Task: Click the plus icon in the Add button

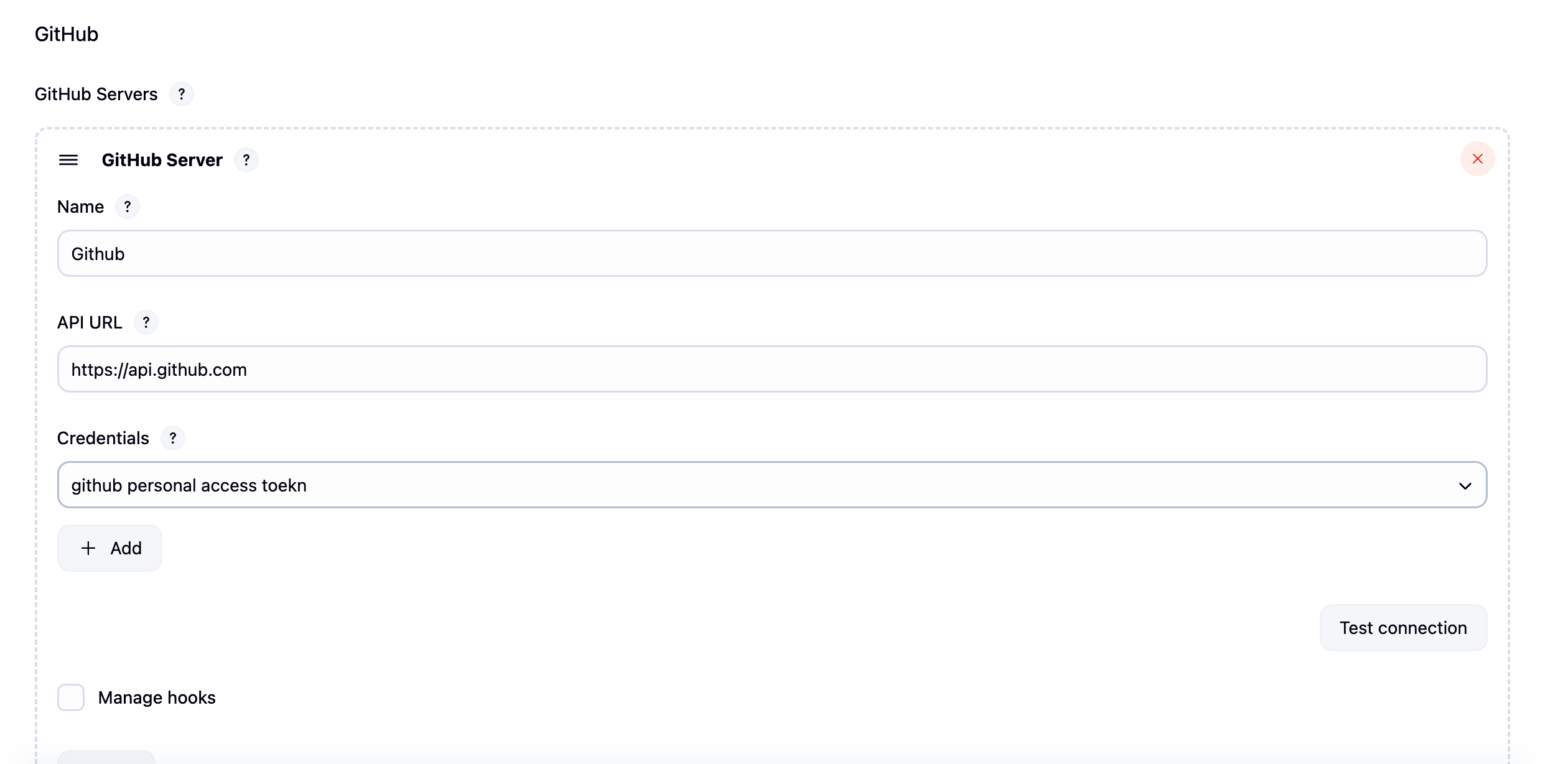Action: (88, 548)
